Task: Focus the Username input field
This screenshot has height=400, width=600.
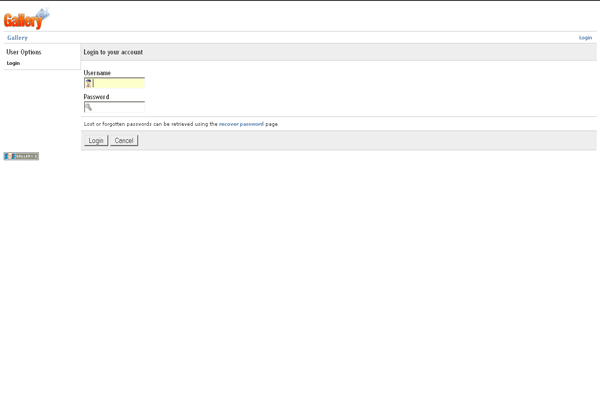Action: pyautogui.click(x=114, y=83)
